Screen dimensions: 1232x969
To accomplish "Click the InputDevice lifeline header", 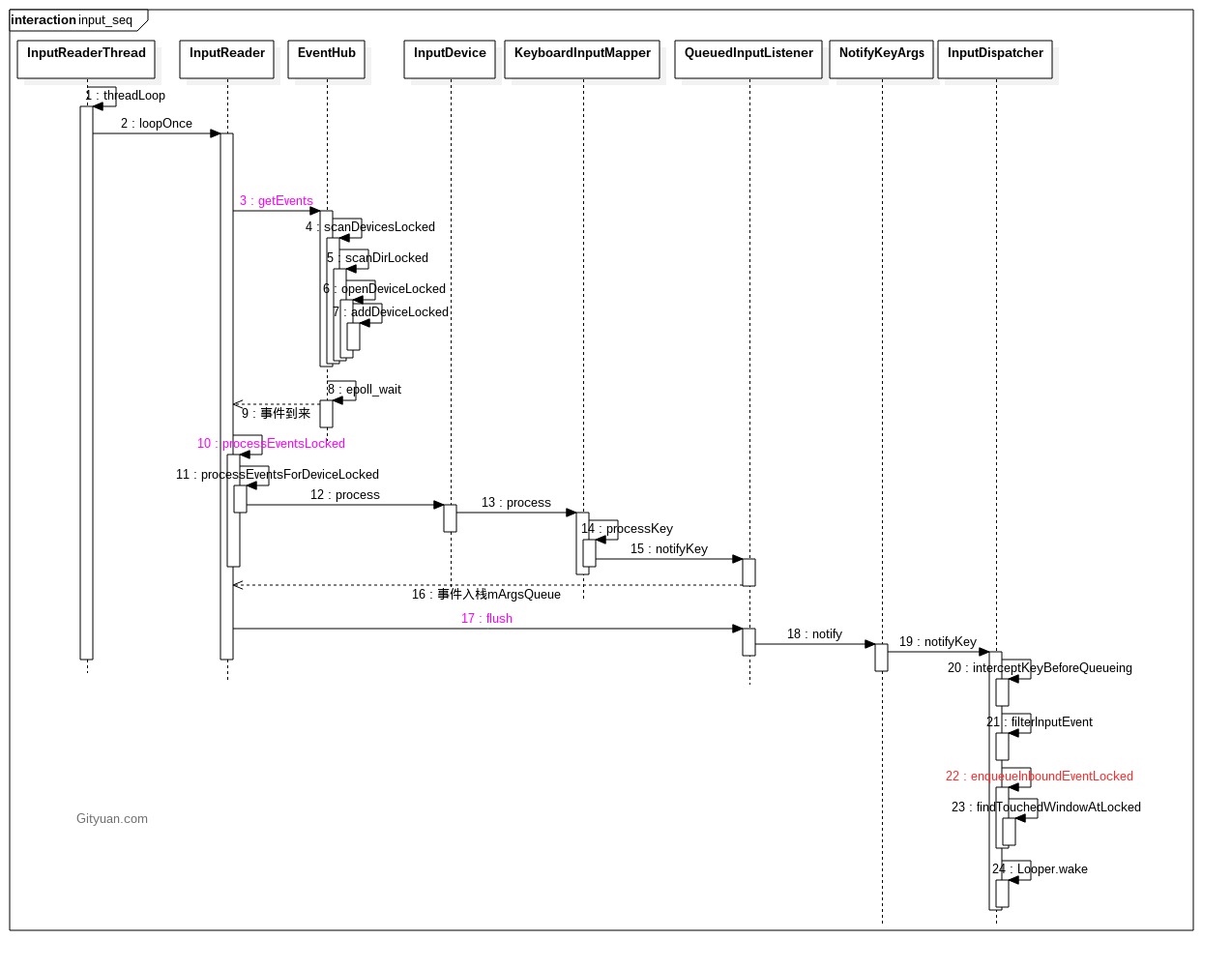I will point(450,58).
